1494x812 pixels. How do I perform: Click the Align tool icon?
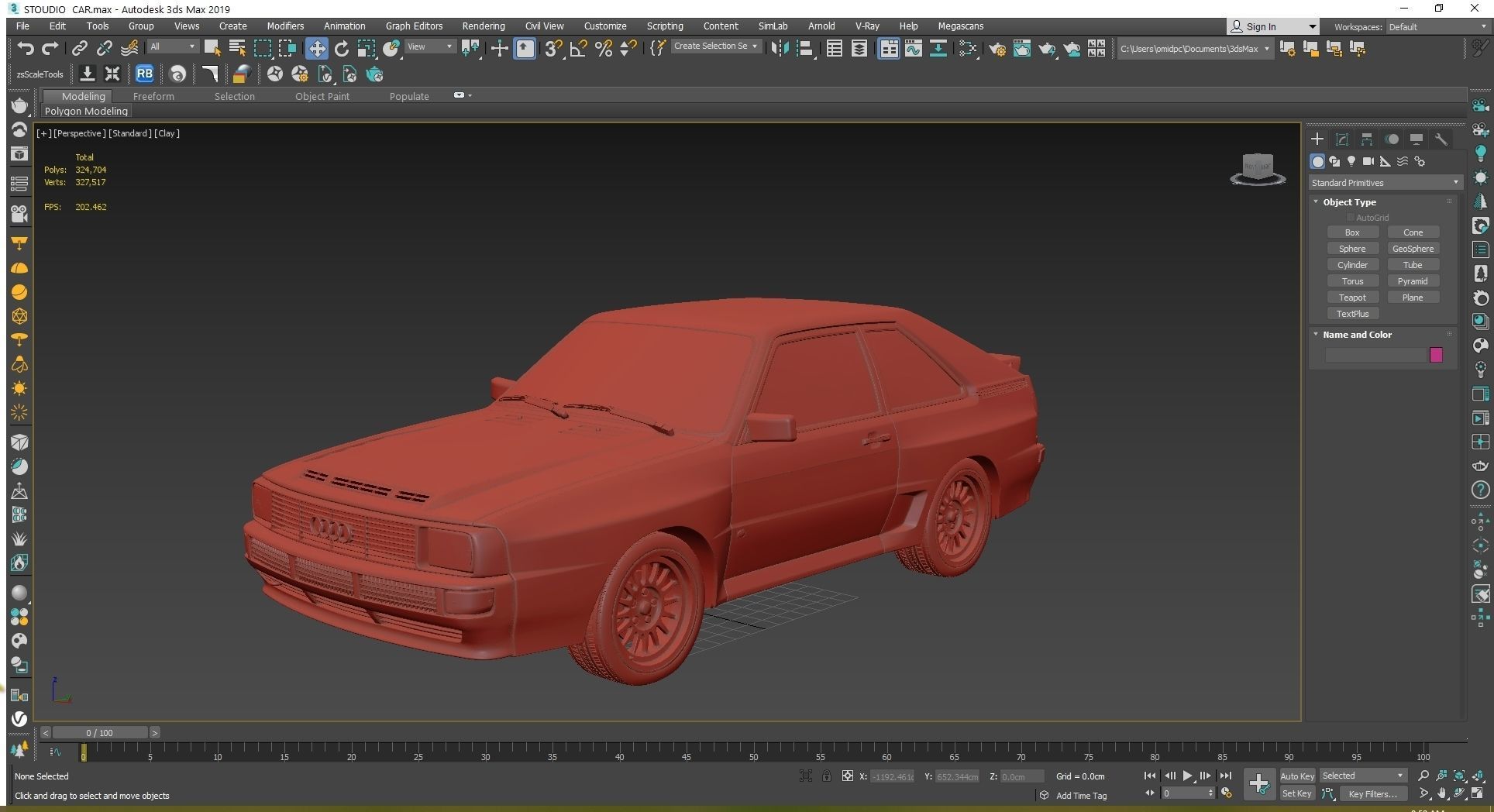805,49
